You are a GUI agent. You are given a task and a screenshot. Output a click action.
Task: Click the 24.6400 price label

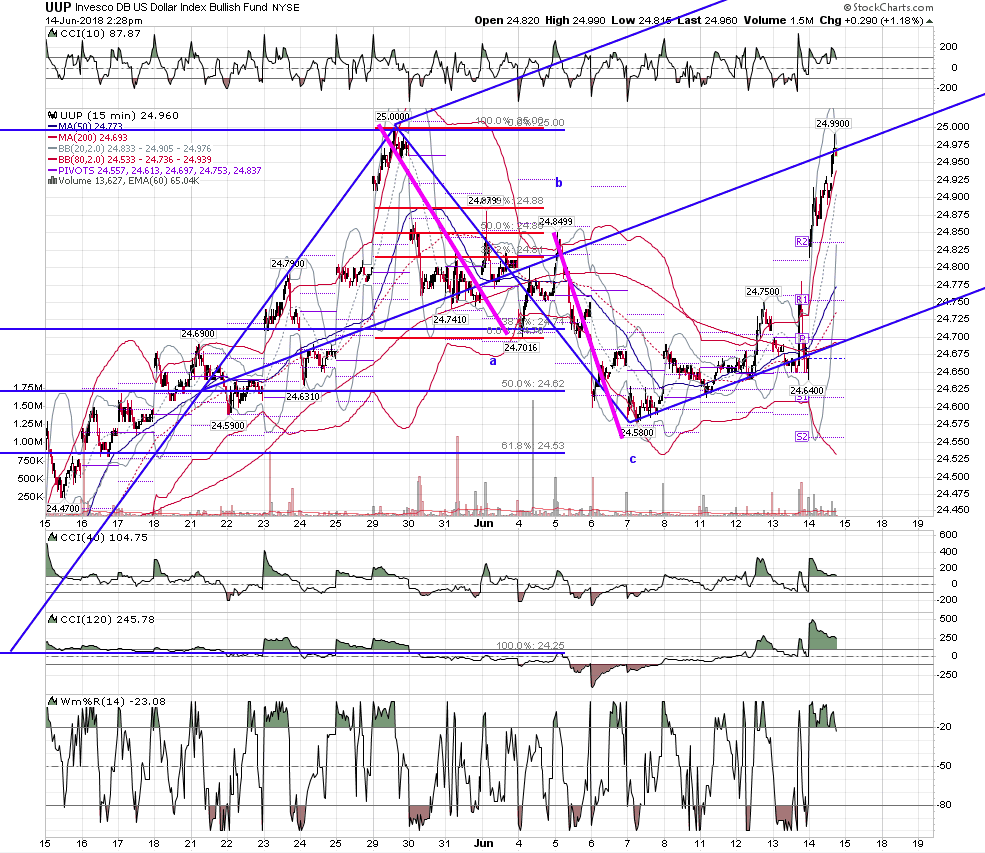pos(807,391)
